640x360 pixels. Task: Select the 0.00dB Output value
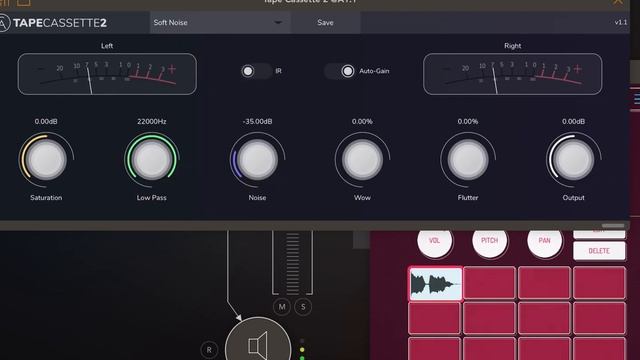573,121
